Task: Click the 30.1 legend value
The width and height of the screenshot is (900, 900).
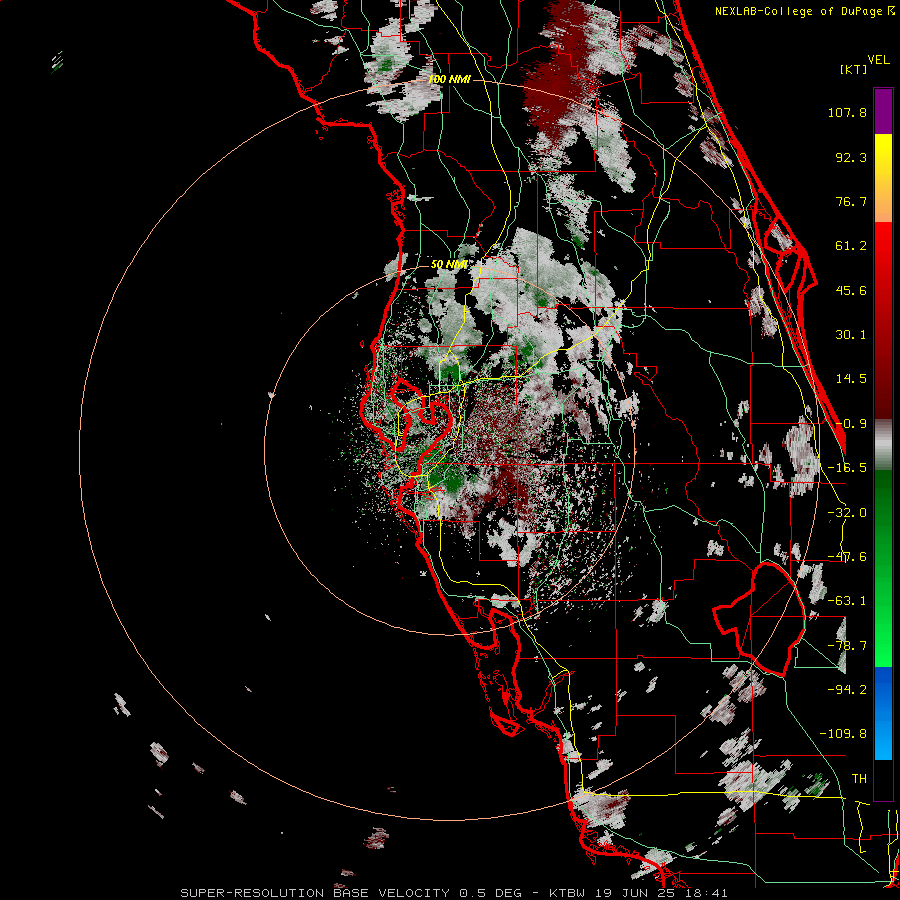Action: pyautogui.click(x=851, y=335)
